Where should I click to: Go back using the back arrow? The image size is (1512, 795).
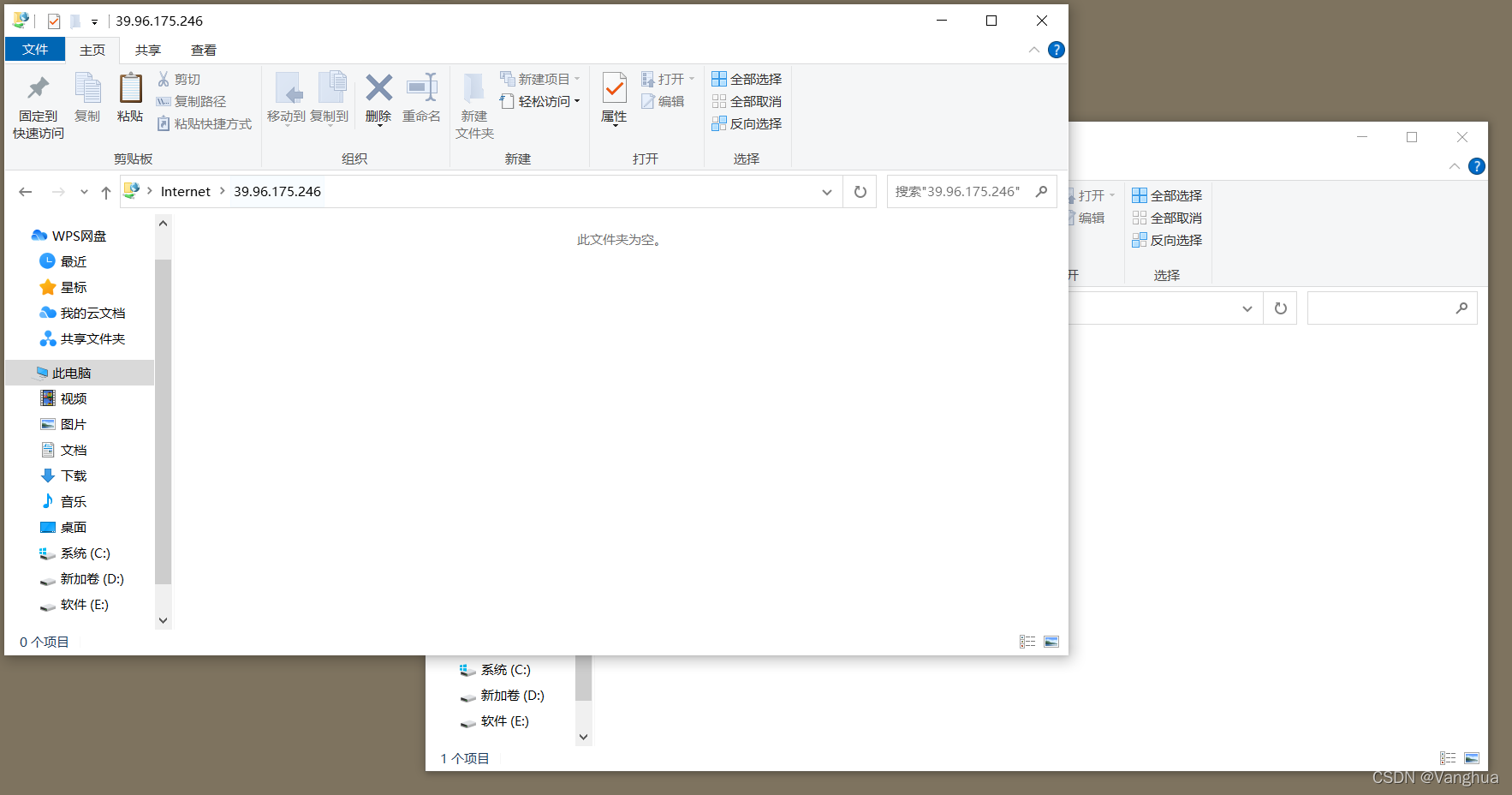[26, 192]
